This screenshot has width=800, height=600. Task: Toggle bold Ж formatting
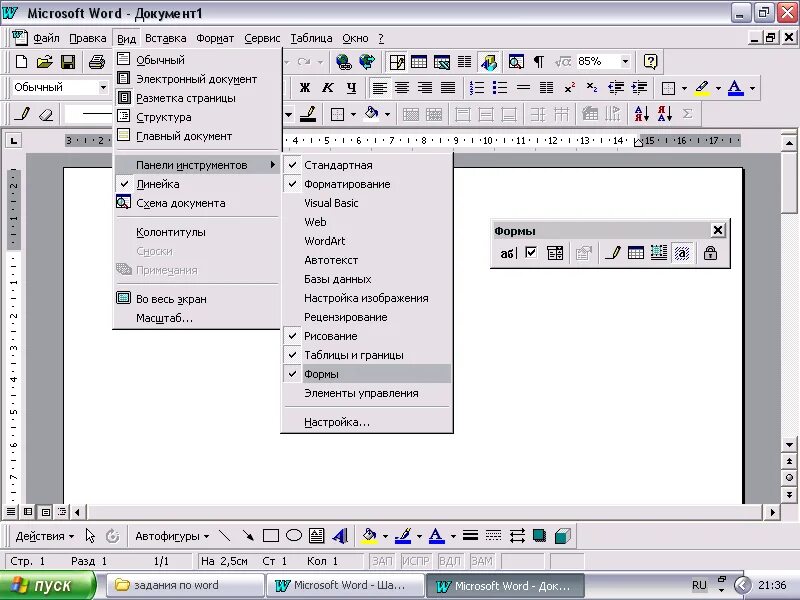305,88
